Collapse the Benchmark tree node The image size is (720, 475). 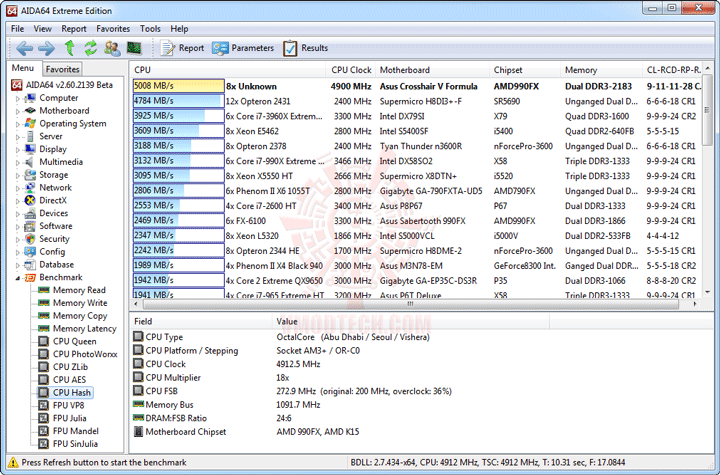18,278
